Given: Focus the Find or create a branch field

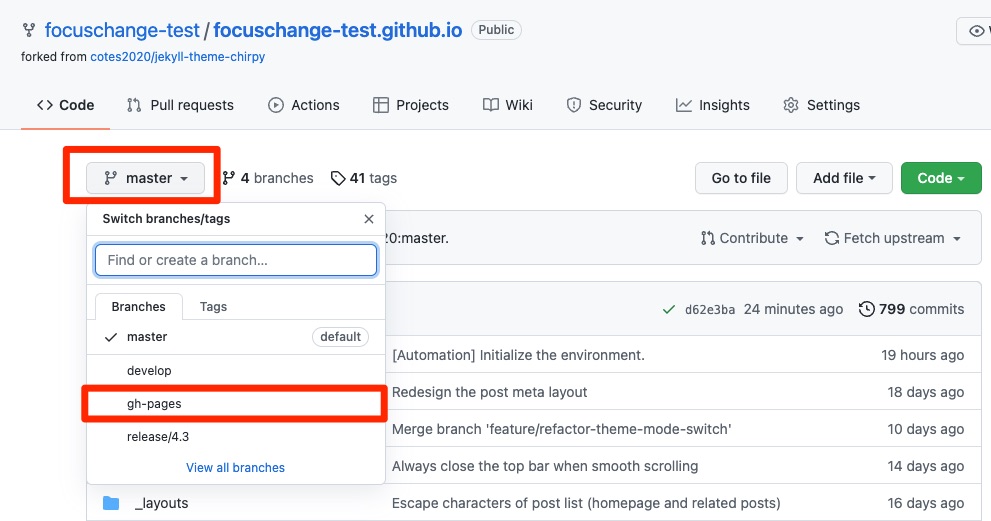Looking at the screenshot, I should (x=236, y=260).
